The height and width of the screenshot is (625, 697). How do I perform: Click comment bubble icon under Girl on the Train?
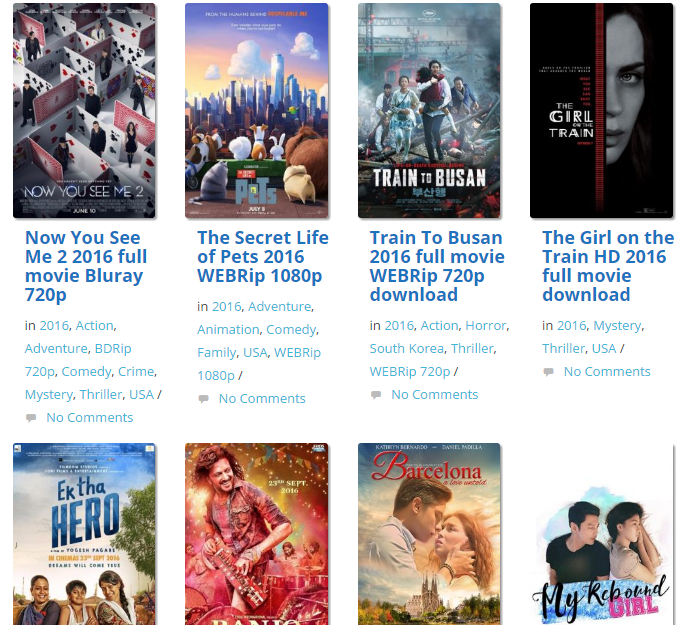[549, 372]
